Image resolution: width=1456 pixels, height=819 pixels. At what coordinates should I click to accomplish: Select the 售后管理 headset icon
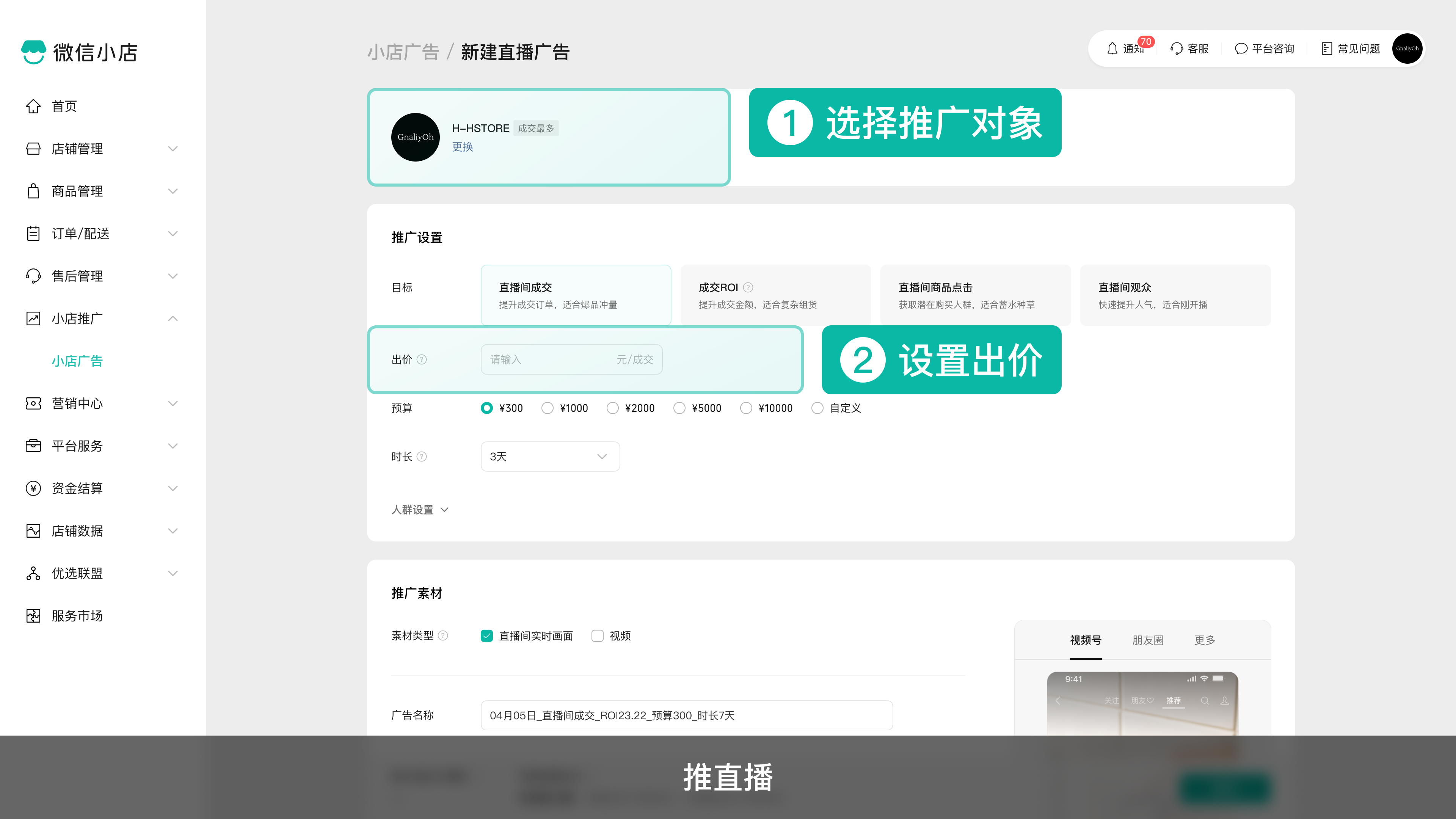point(33,276)
